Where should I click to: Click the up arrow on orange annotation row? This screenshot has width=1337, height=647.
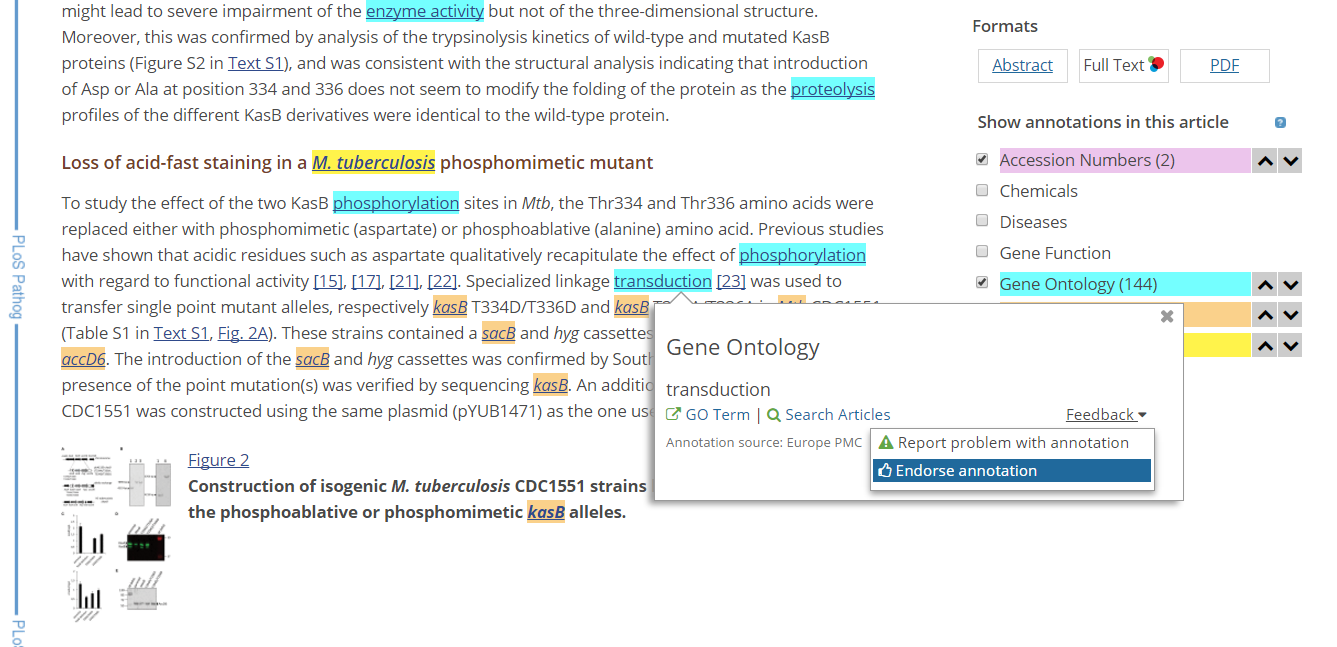pyautogui.click(x=1265, y=315)
